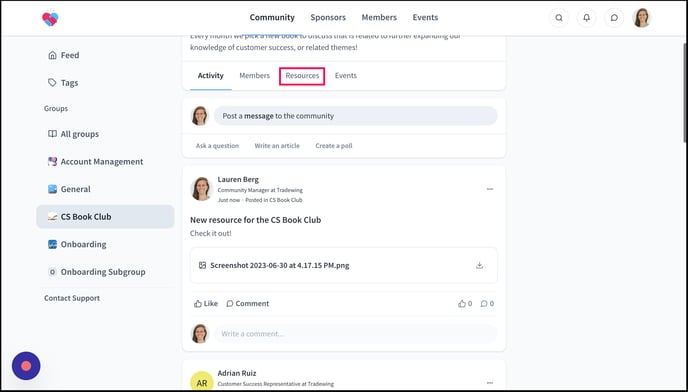
Task: Click Contact Support link
Action: (x=72, y=298)
